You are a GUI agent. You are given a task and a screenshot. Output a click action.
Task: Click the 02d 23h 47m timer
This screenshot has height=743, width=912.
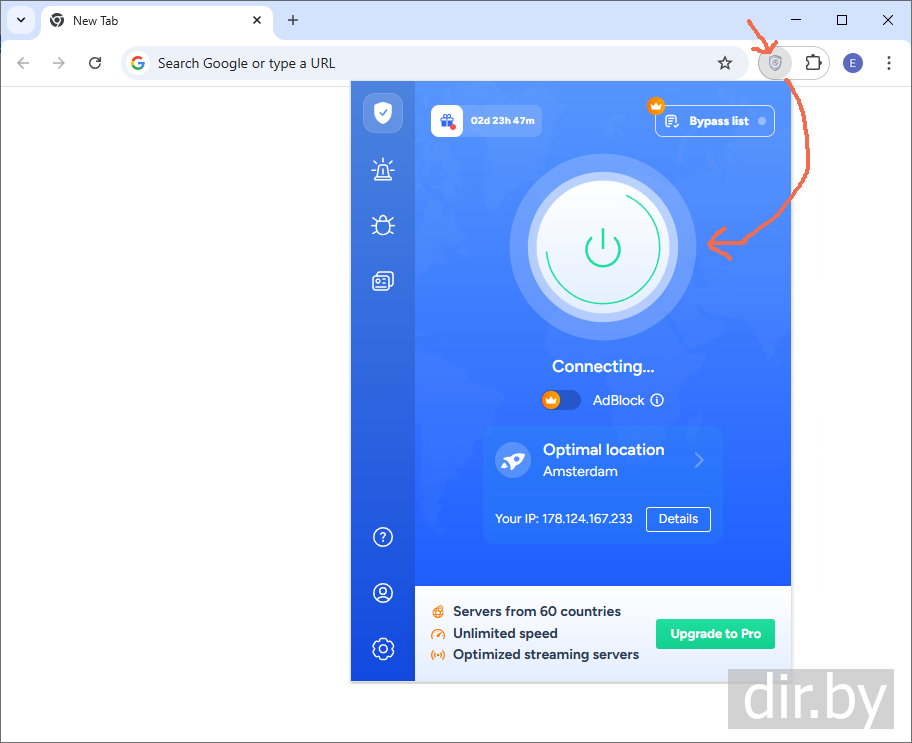point(503,121)
